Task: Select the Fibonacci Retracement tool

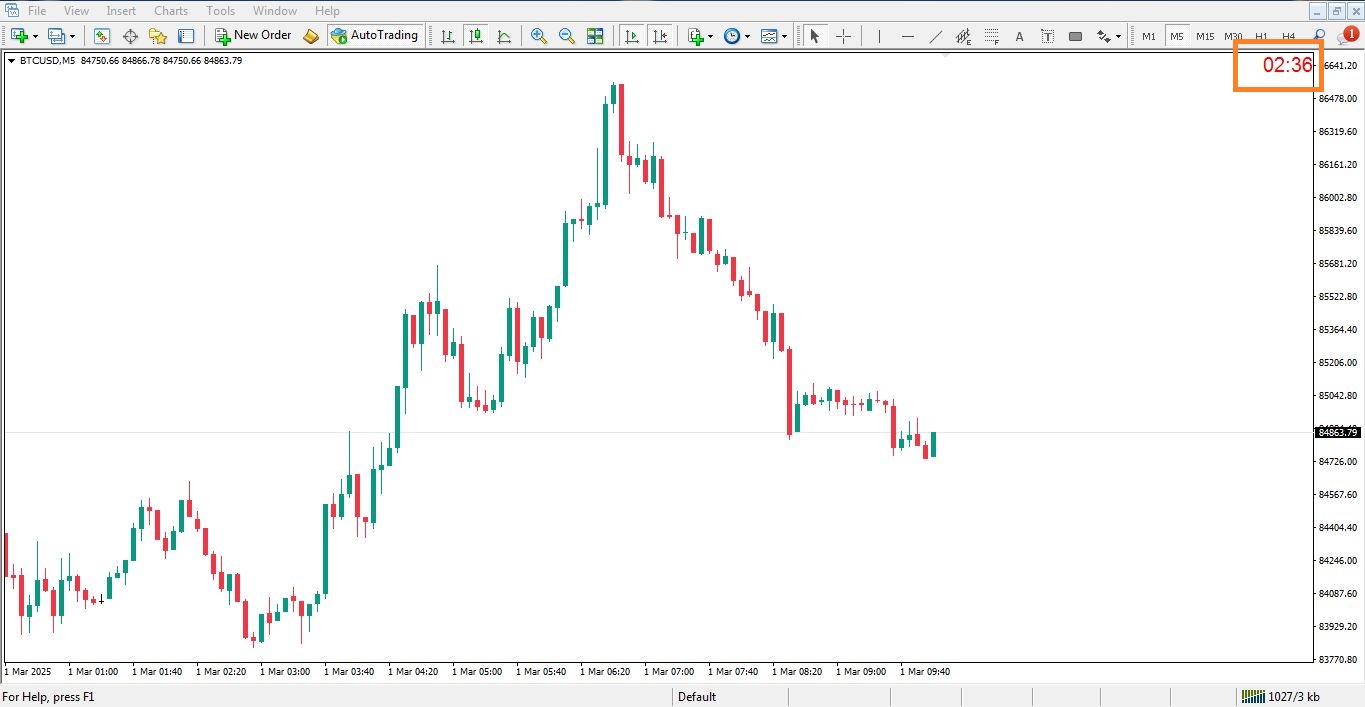Action: click(991, 36)
